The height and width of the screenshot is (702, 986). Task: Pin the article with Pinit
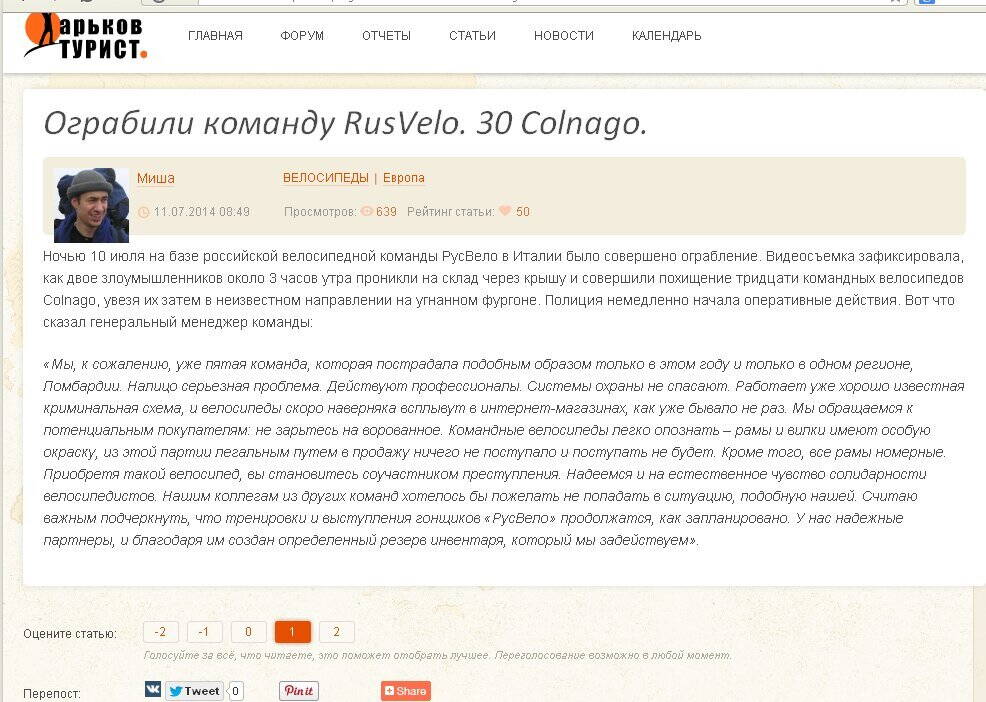(298, 691)
